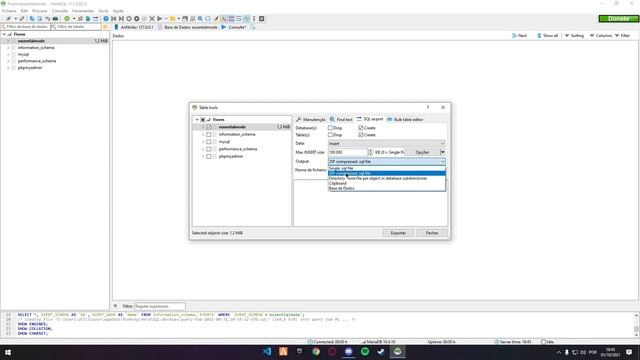Open Spotify from taskbar
640x360 pixels.
coord(365,351)
